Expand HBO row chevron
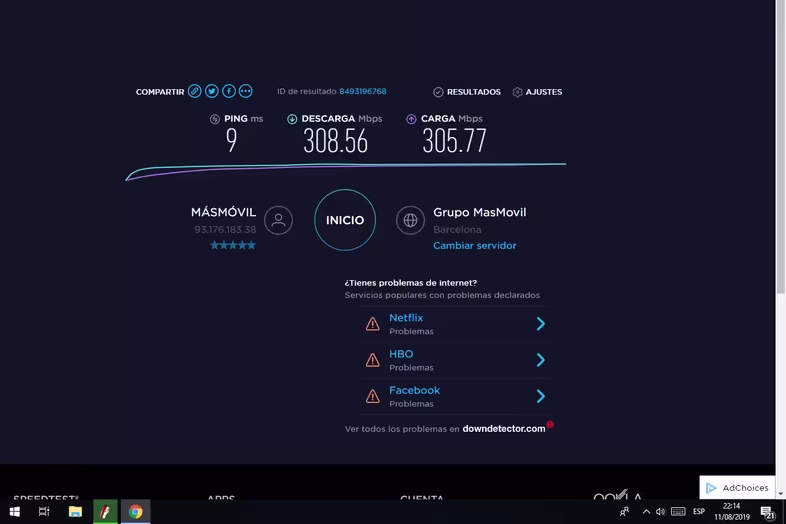Image resolution: width=786 pixels, height=524 pixels. (x=540, y=360)
